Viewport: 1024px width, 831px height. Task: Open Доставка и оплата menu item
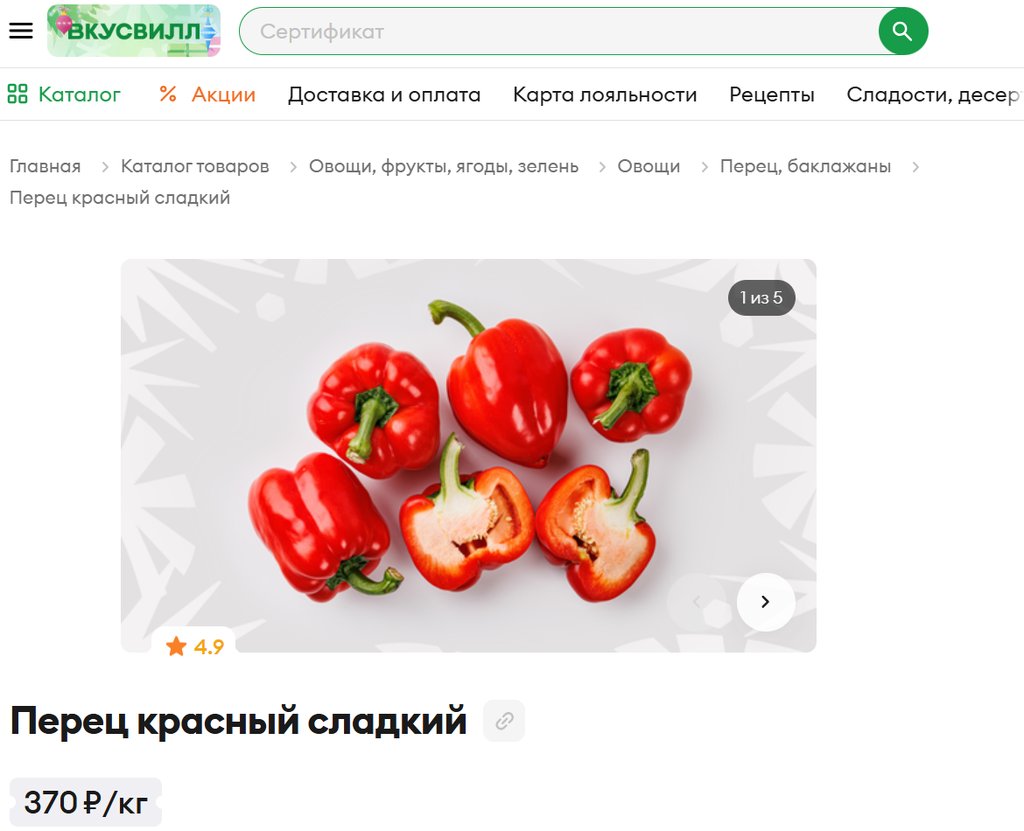384,95
